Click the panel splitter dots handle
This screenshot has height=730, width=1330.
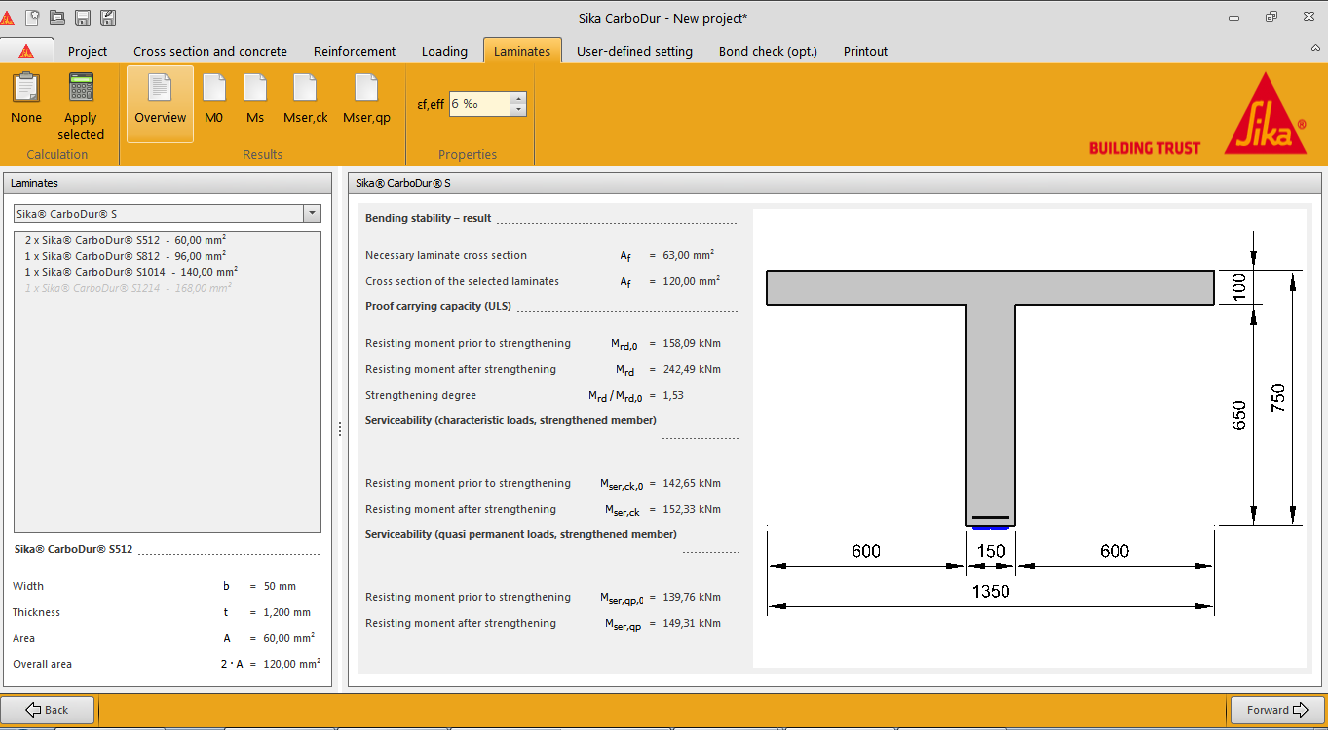(x=340, y=429)
